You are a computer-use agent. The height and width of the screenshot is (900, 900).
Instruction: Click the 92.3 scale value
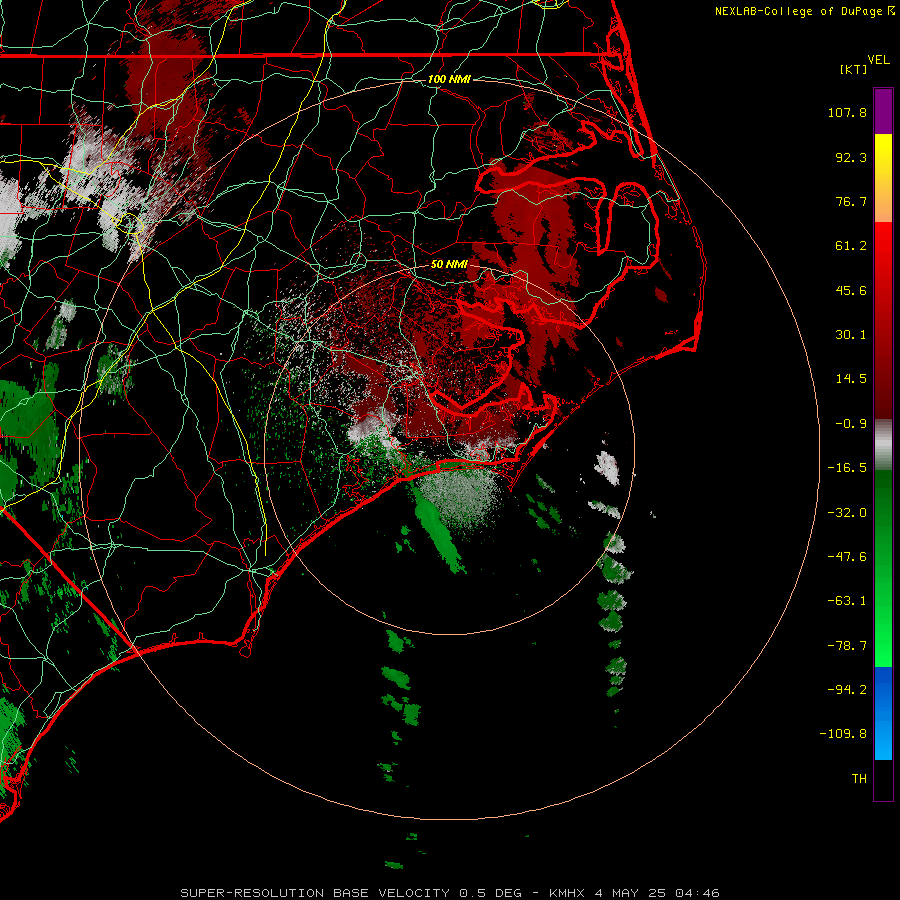pos(851,157)
